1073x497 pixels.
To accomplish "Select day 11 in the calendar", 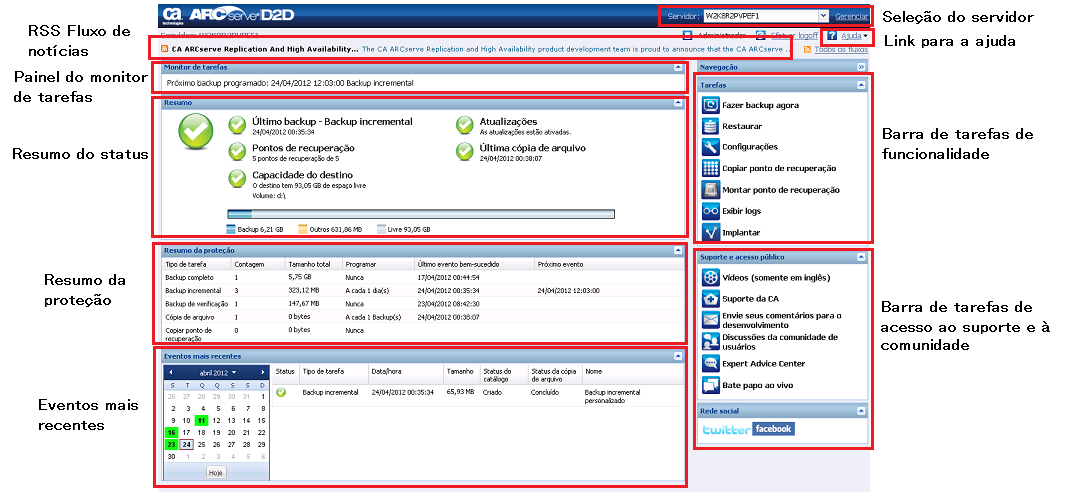I will click(201, 420).
